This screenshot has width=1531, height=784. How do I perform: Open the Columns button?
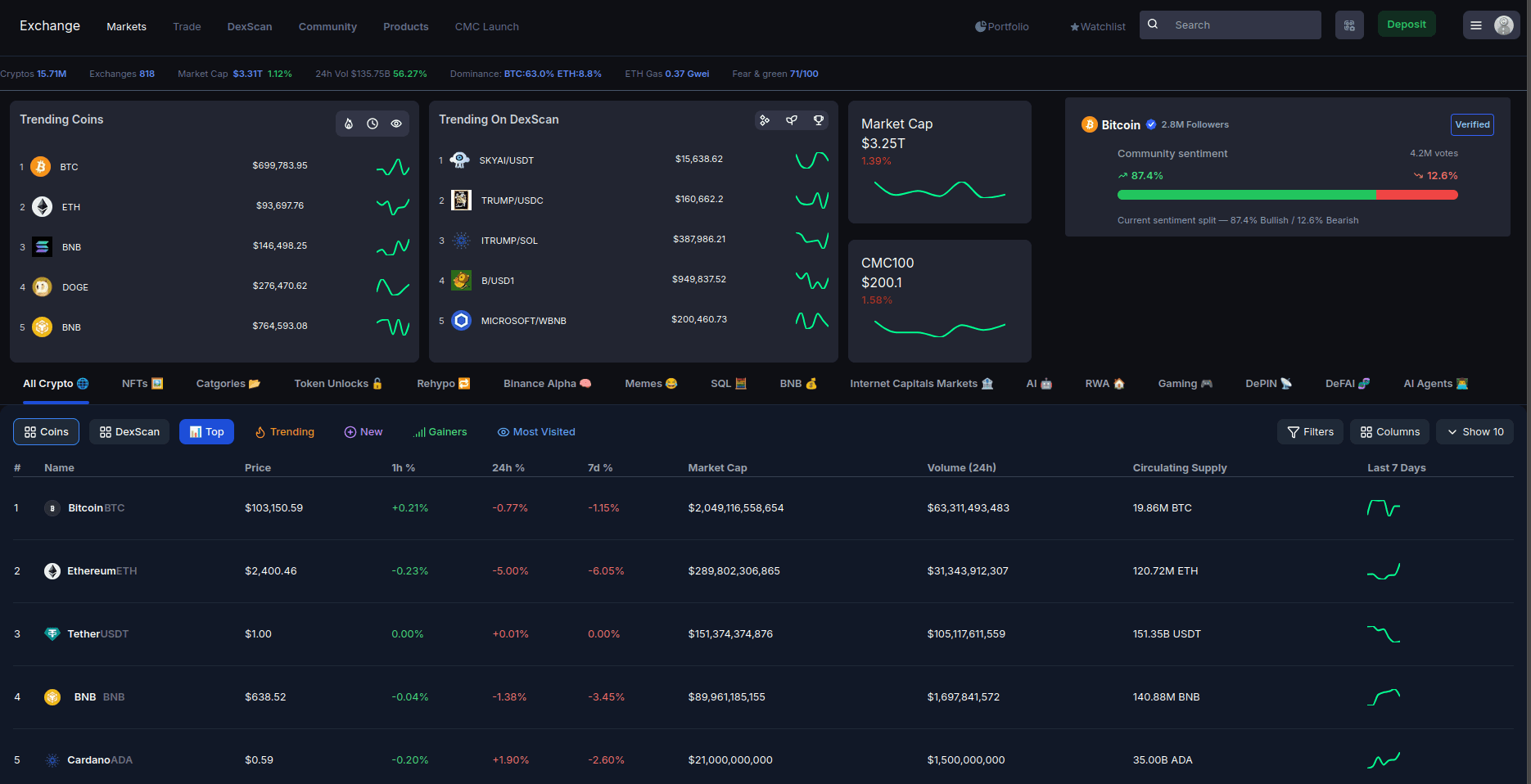pyautogui.click(x=1390, y=432)
